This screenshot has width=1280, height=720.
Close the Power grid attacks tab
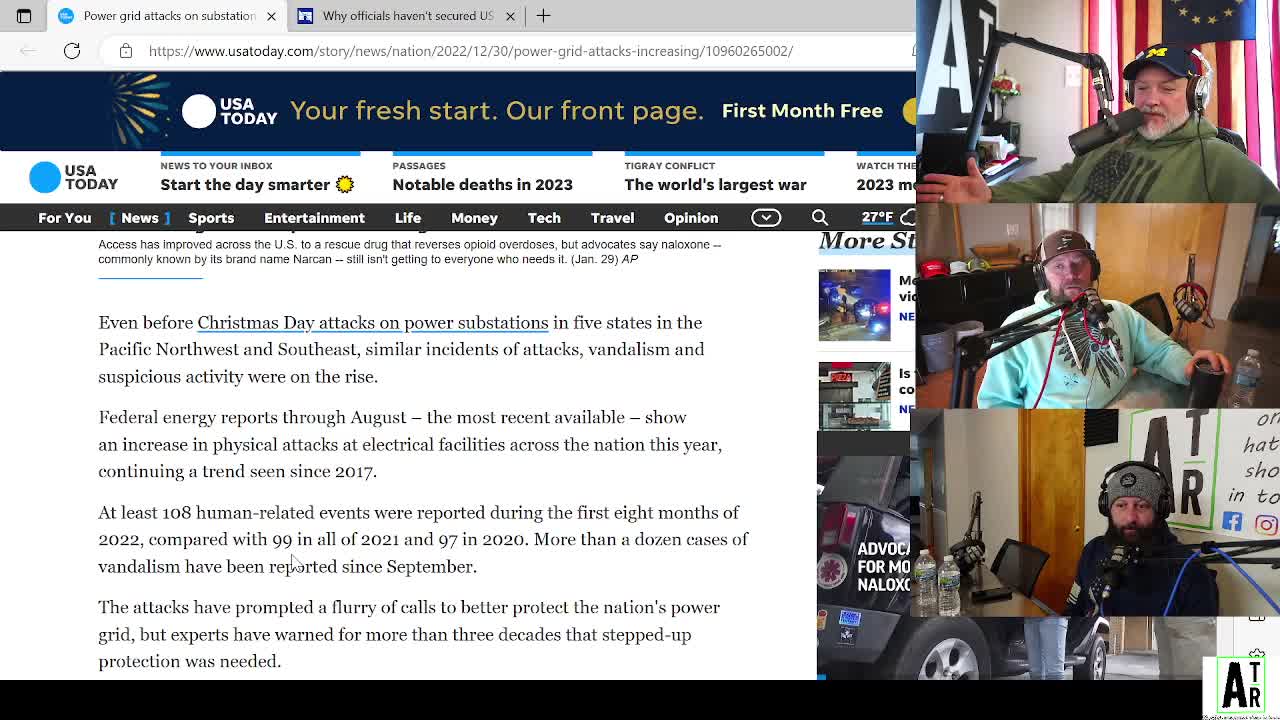[271, 16]
